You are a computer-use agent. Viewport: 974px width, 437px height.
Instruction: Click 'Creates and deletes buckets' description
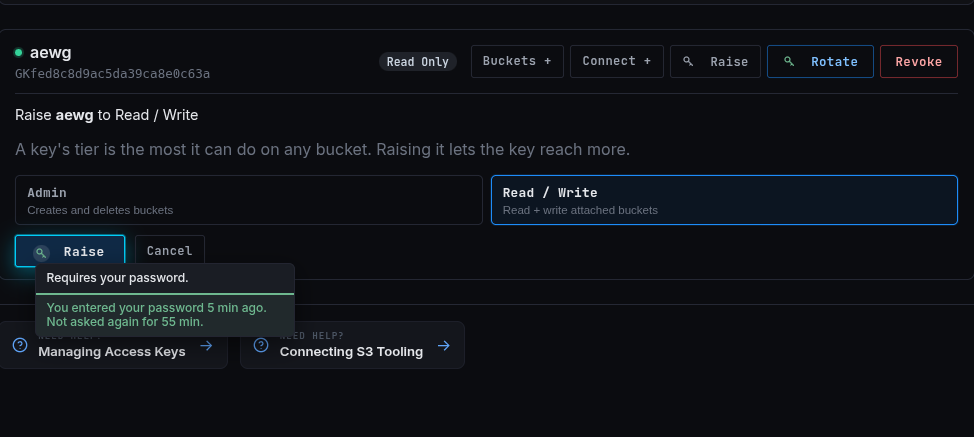pos(100,210)
